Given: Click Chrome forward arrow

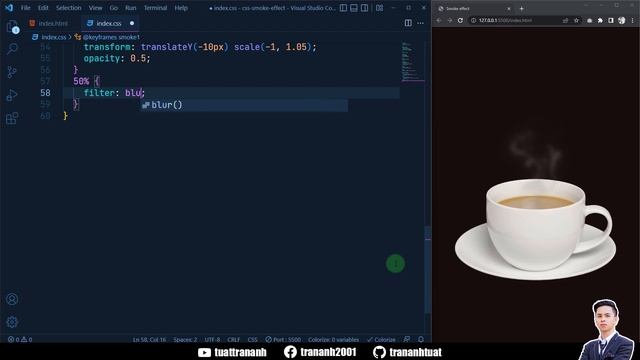Looking at the screenshot, I should pyautogui.click(x=449, y=20).
